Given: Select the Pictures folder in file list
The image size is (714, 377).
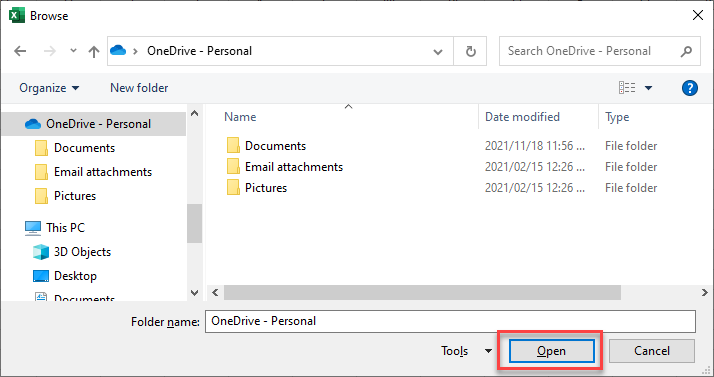Looking at the screenshot, I should [257, 188].
